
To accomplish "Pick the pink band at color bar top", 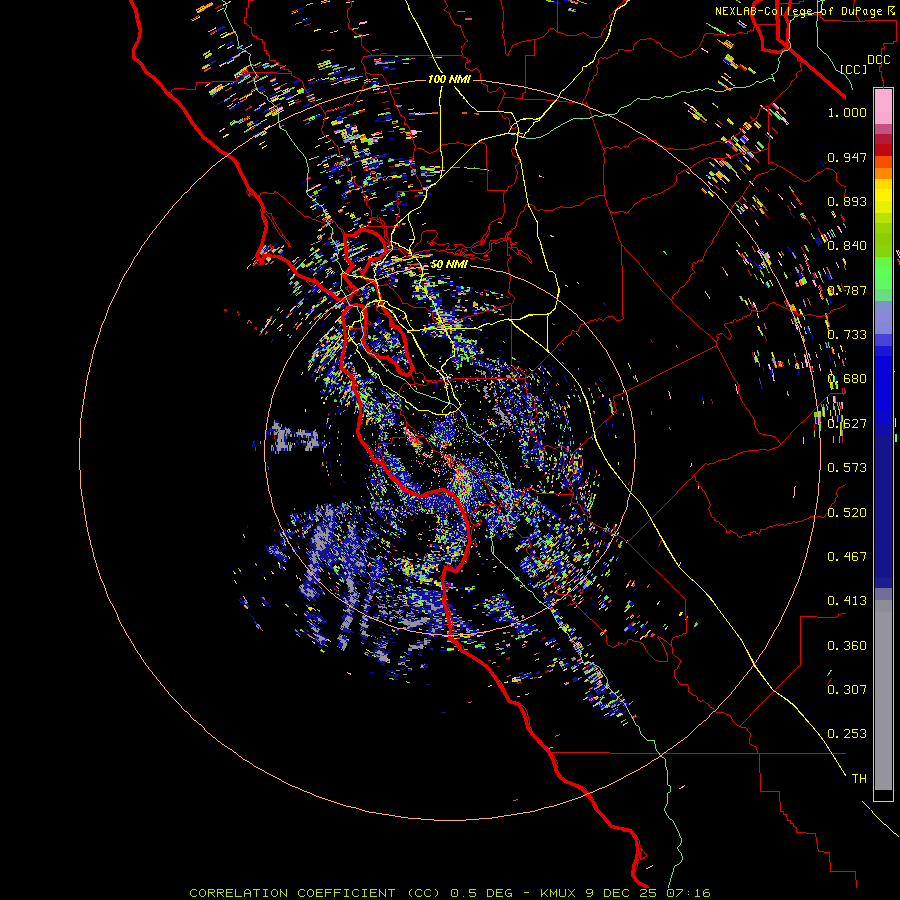I will (x=883, y=106).
